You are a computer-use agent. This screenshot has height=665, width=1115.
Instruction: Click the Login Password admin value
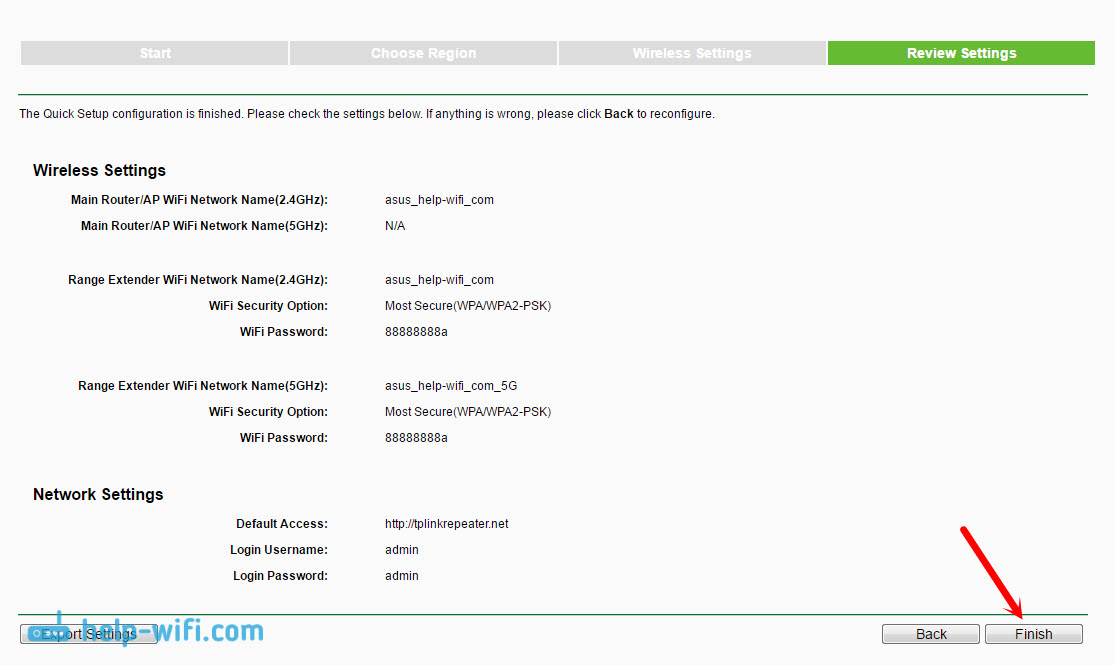(x=402, y=576)
